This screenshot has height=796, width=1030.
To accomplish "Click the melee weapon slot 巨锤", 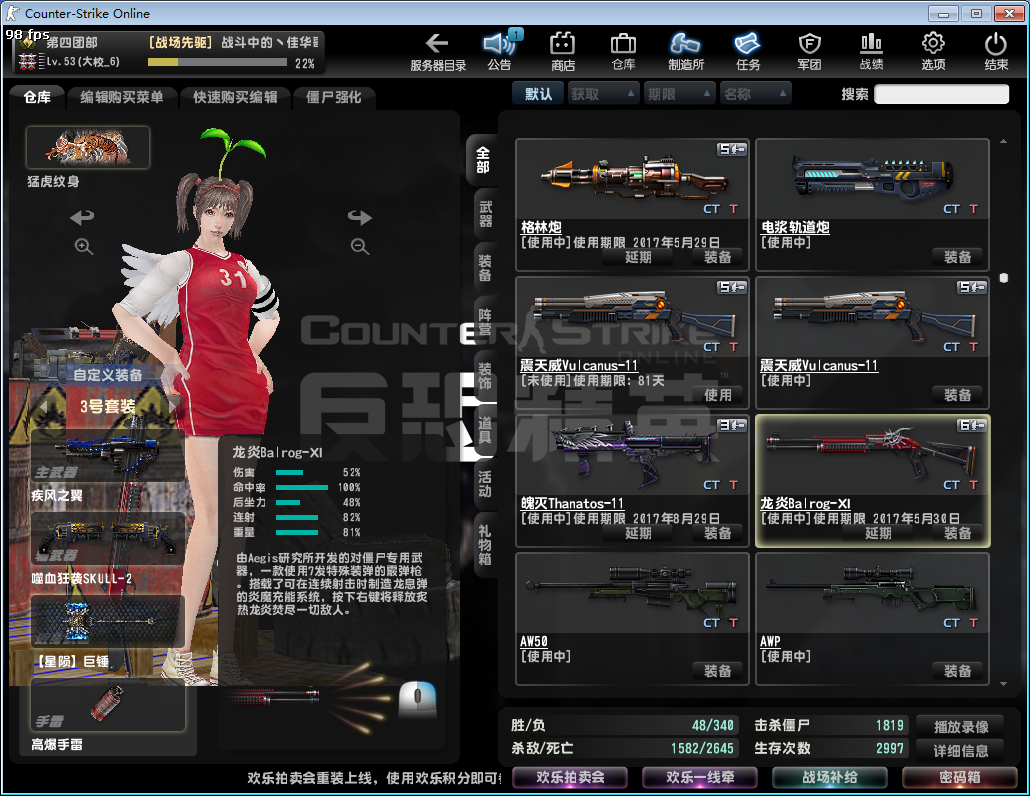I will (106, 621).
